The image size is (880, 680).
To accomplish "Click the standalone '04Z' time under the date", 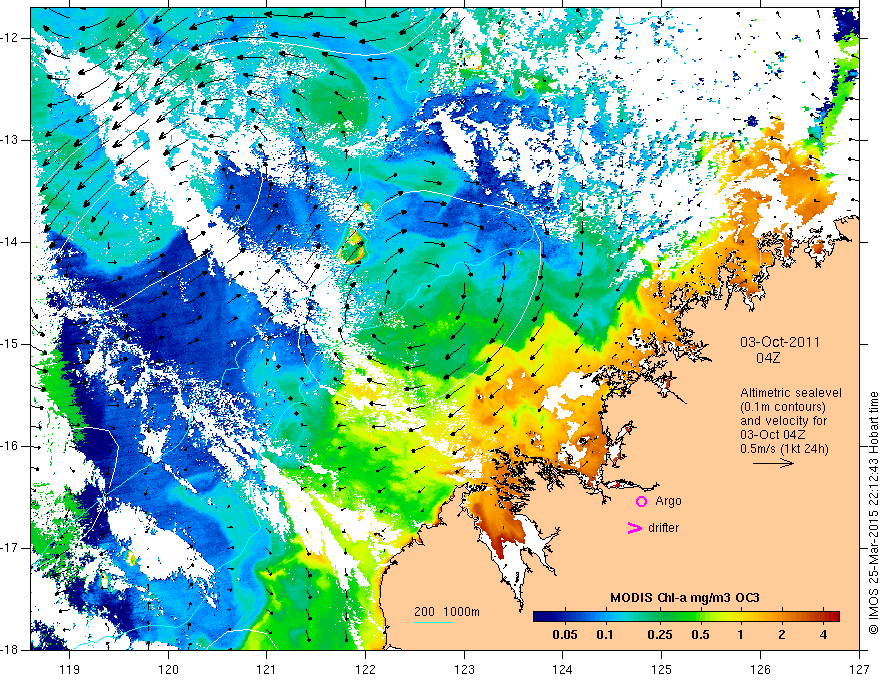I will pos(768,358).
